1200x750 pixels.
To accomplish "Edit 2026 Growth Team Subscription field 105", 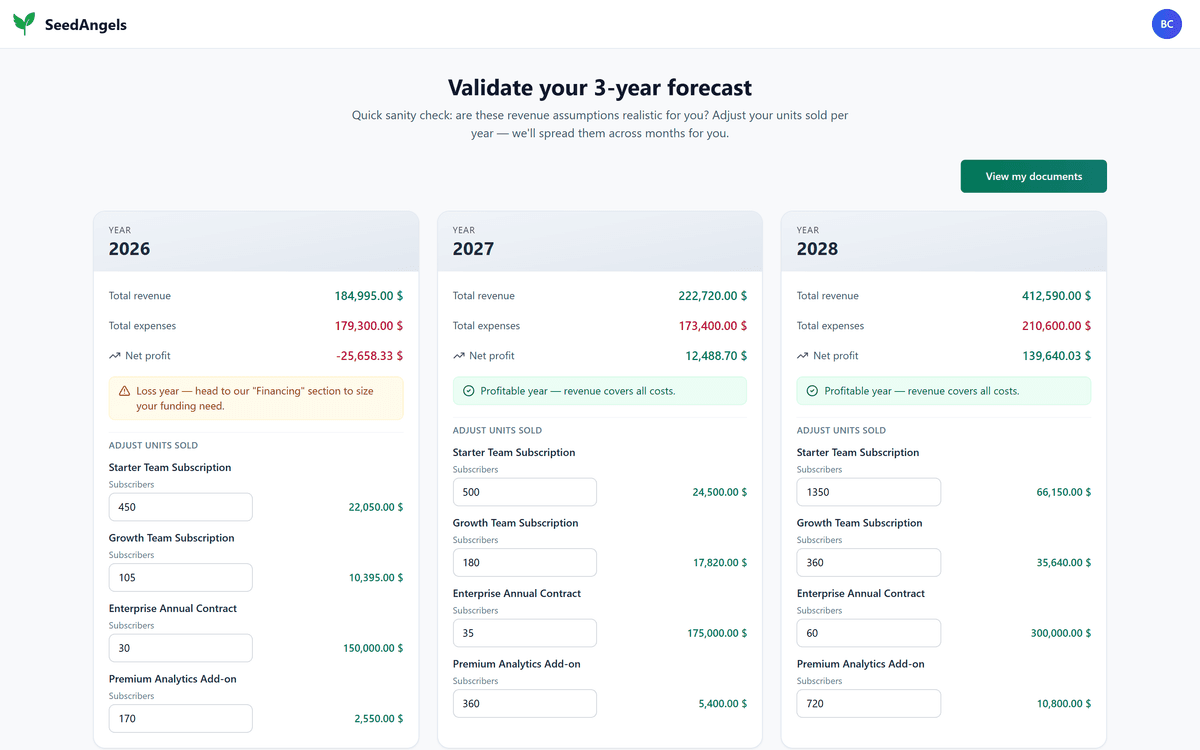I will (x=181, y=577).
